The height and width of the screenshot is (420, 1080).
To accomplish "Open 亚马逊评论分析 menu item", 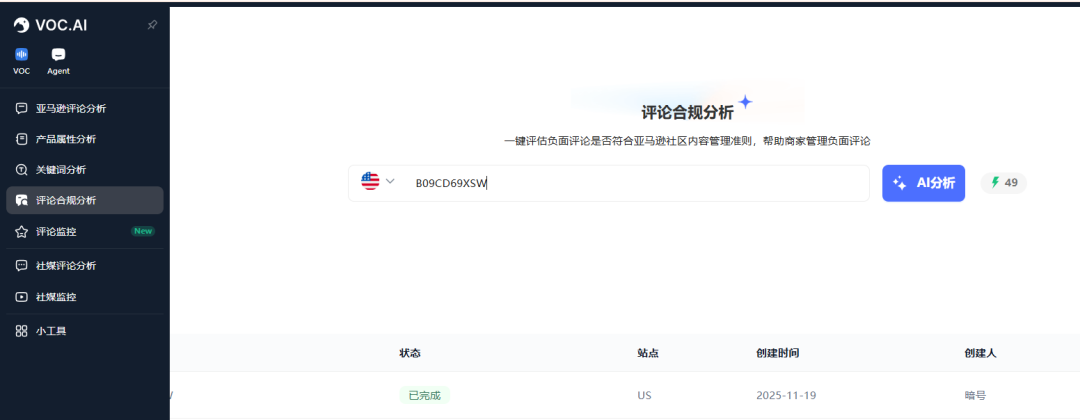I will 85,108.
